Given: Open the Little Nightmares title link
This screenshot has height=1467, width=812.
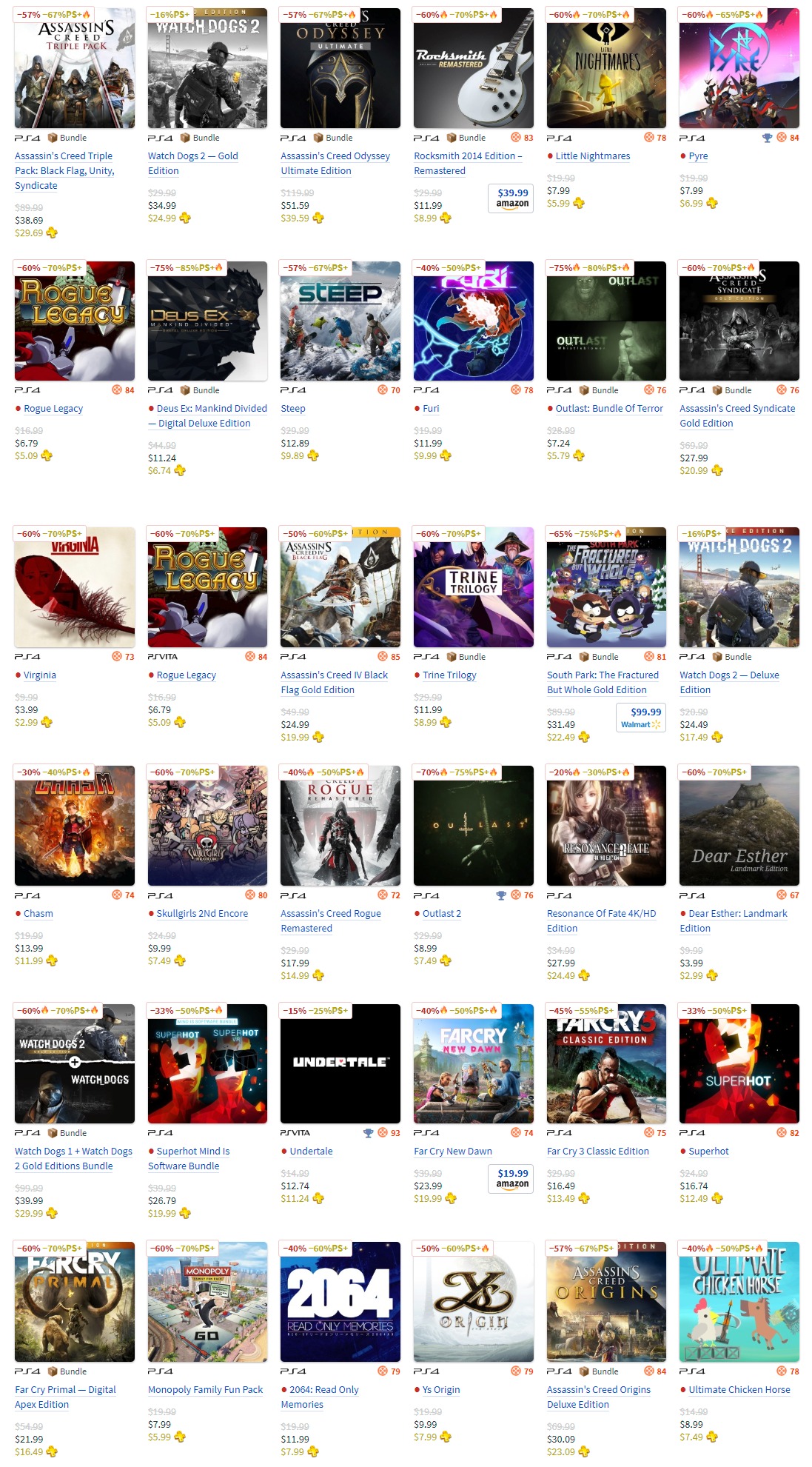Looking at the screenshot, I should click(593, 156).
